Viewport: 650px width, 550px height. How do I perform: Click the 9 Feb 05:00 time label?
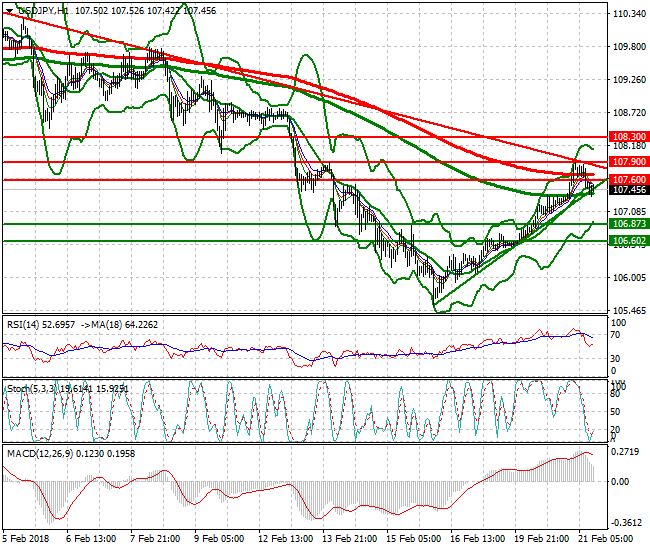pos(219,539)
